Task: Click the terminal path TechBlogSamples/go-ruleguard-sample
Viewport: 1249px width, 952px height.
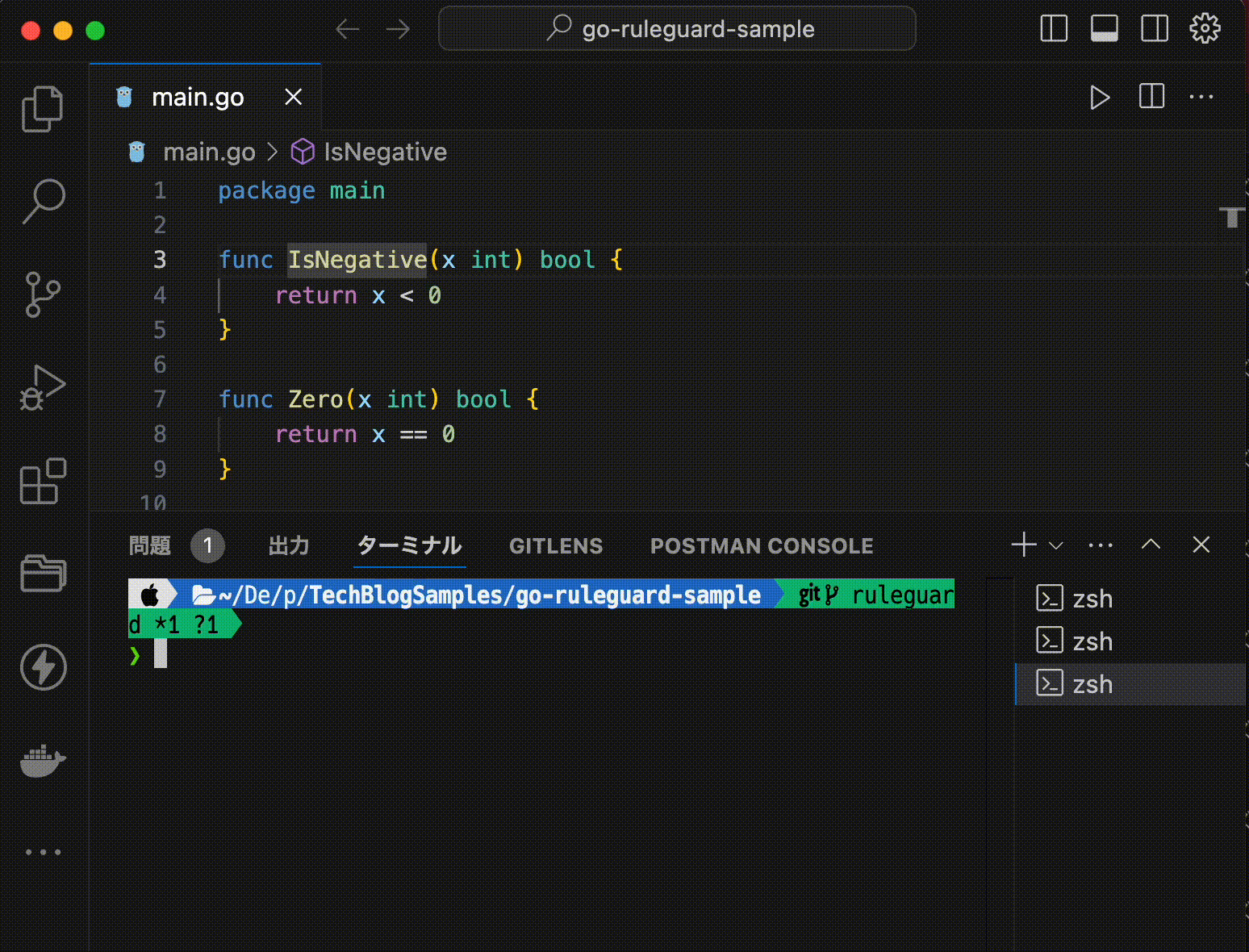Action: [535, 595]
